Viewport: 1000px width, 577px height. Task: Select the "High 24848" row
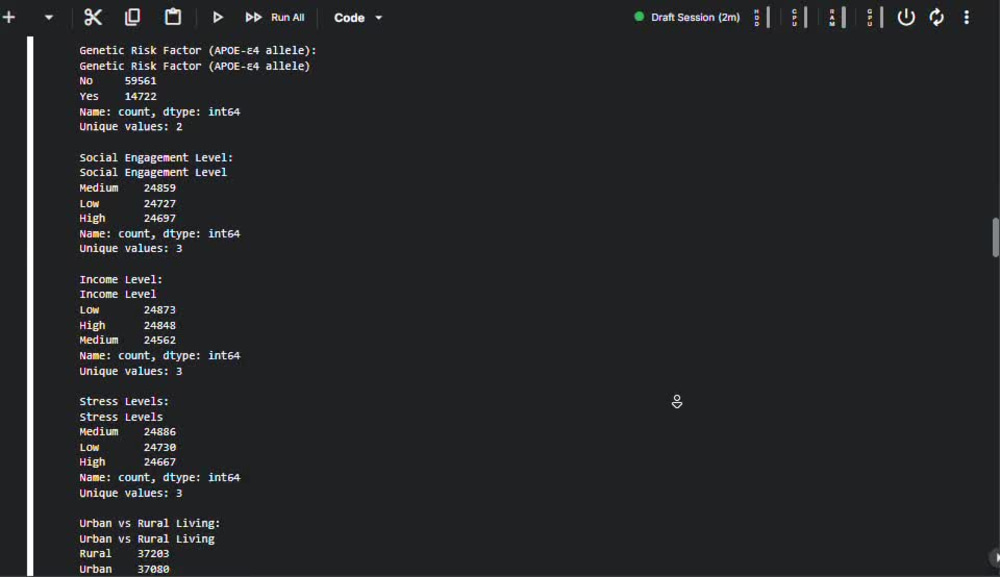[128, 325]
